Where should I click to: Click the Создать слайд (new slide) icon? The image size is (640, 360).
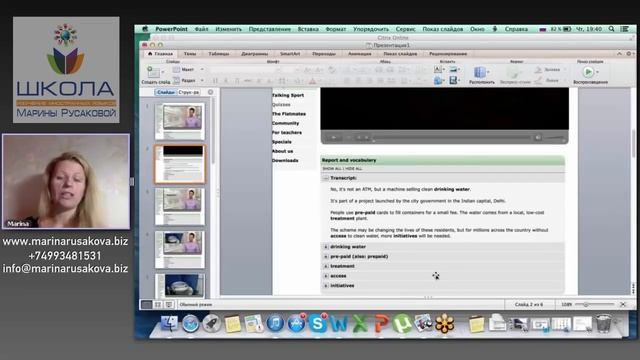pyautogui.click(x=153, y=72)
